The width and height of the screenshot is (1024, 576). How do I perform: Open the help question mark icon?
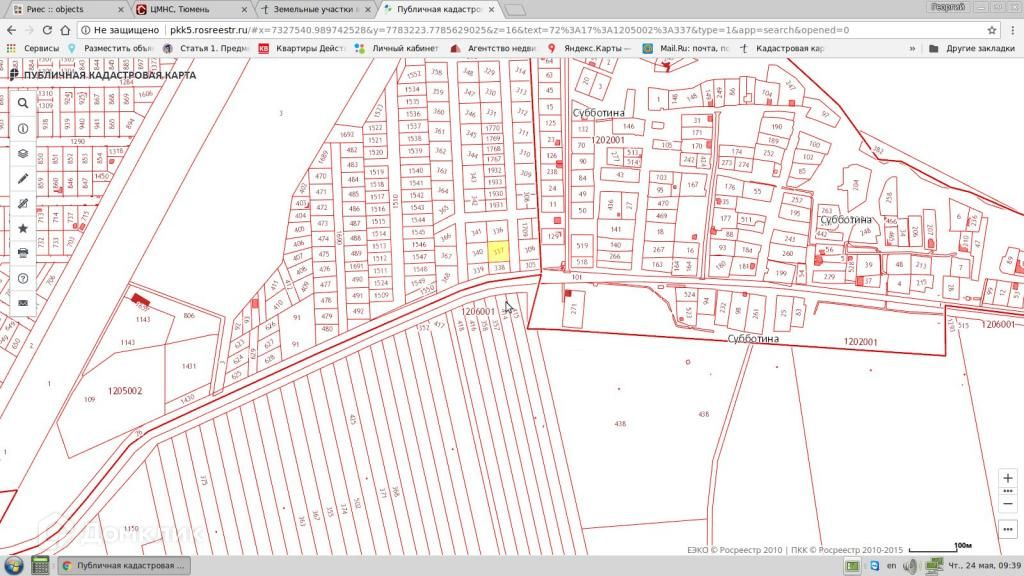[23, 278]
